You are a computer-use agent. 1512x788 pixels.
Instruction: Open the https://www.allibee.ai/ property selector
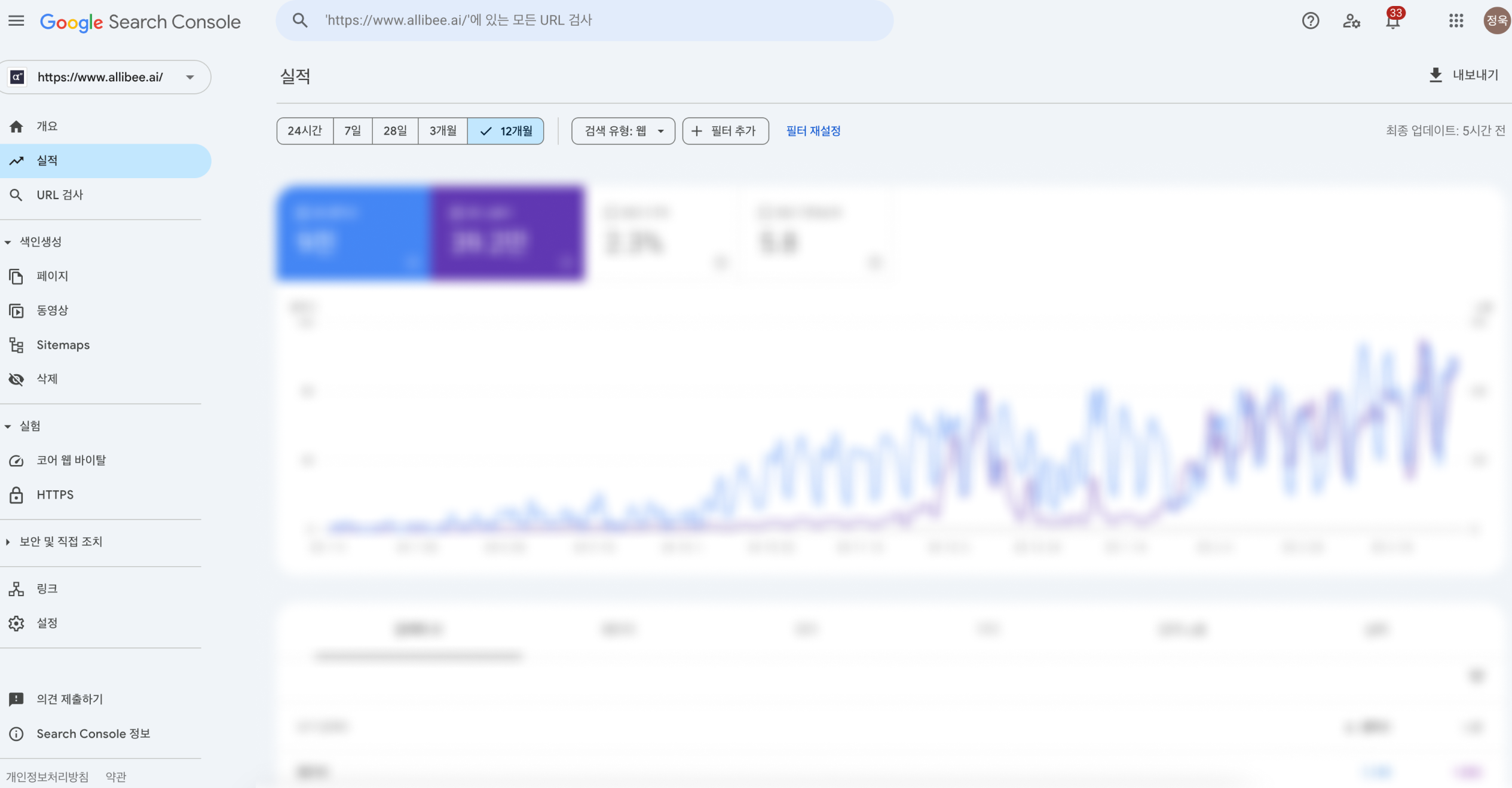(x=105, y=77)
